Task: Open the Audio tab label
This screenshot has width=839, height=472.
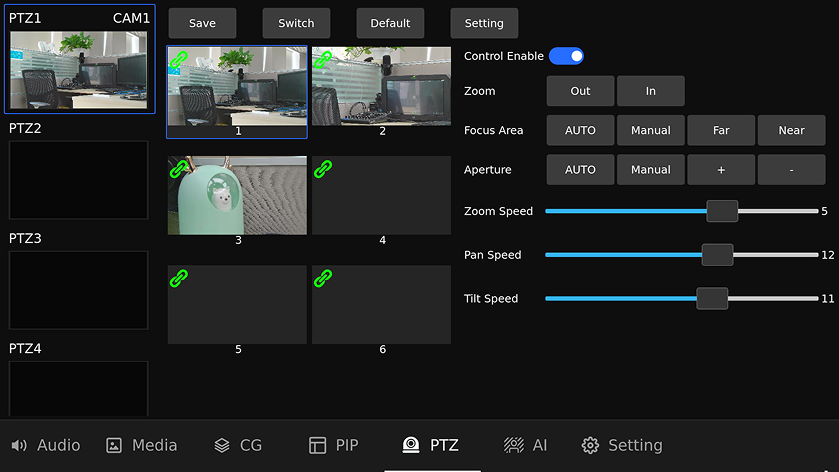Action: tap(58, 445)
